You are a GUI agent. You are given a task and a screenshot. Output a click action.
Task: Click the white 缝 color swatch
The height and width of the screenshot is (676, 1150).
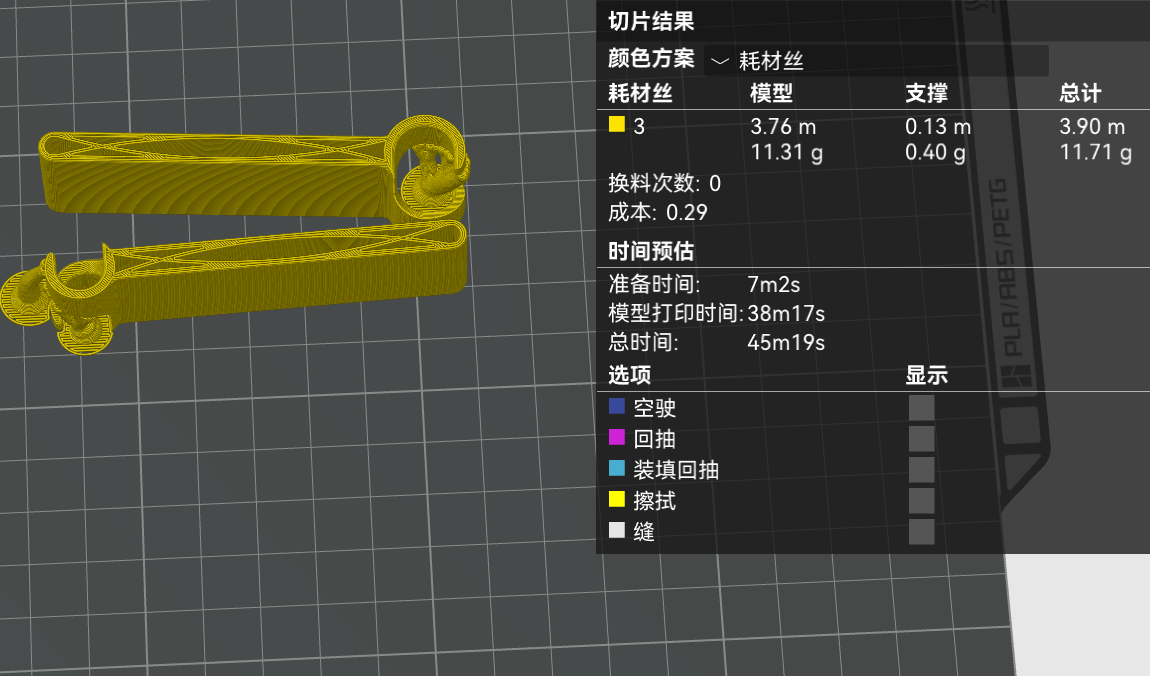click(x=617, y=530)
